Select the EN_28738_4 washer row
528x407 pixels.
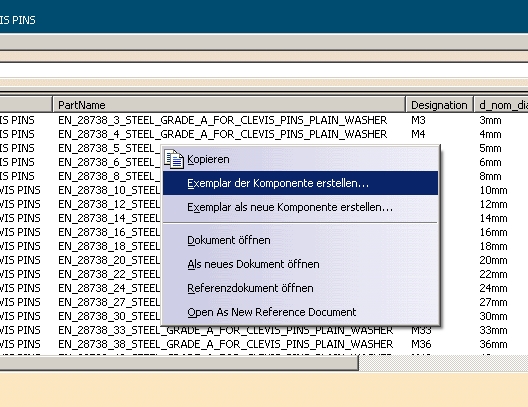(x=264, y=134)
